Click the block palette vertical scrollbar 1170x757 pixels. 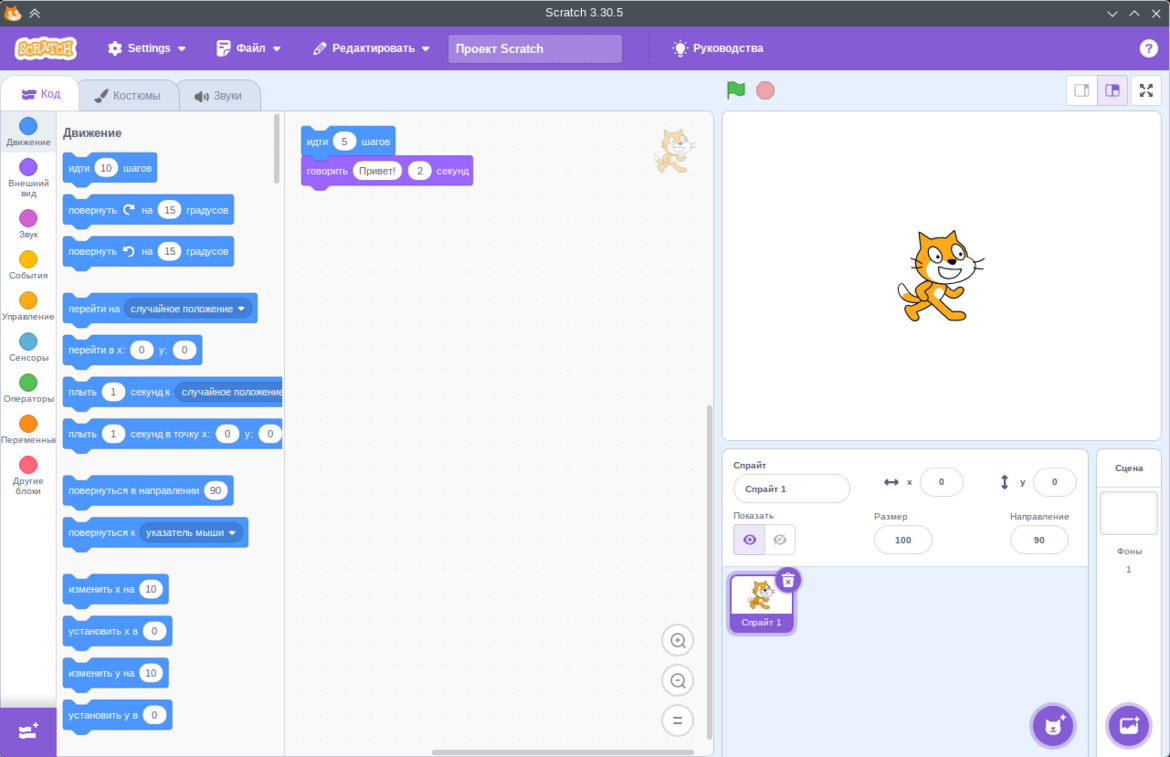point(276,148)
